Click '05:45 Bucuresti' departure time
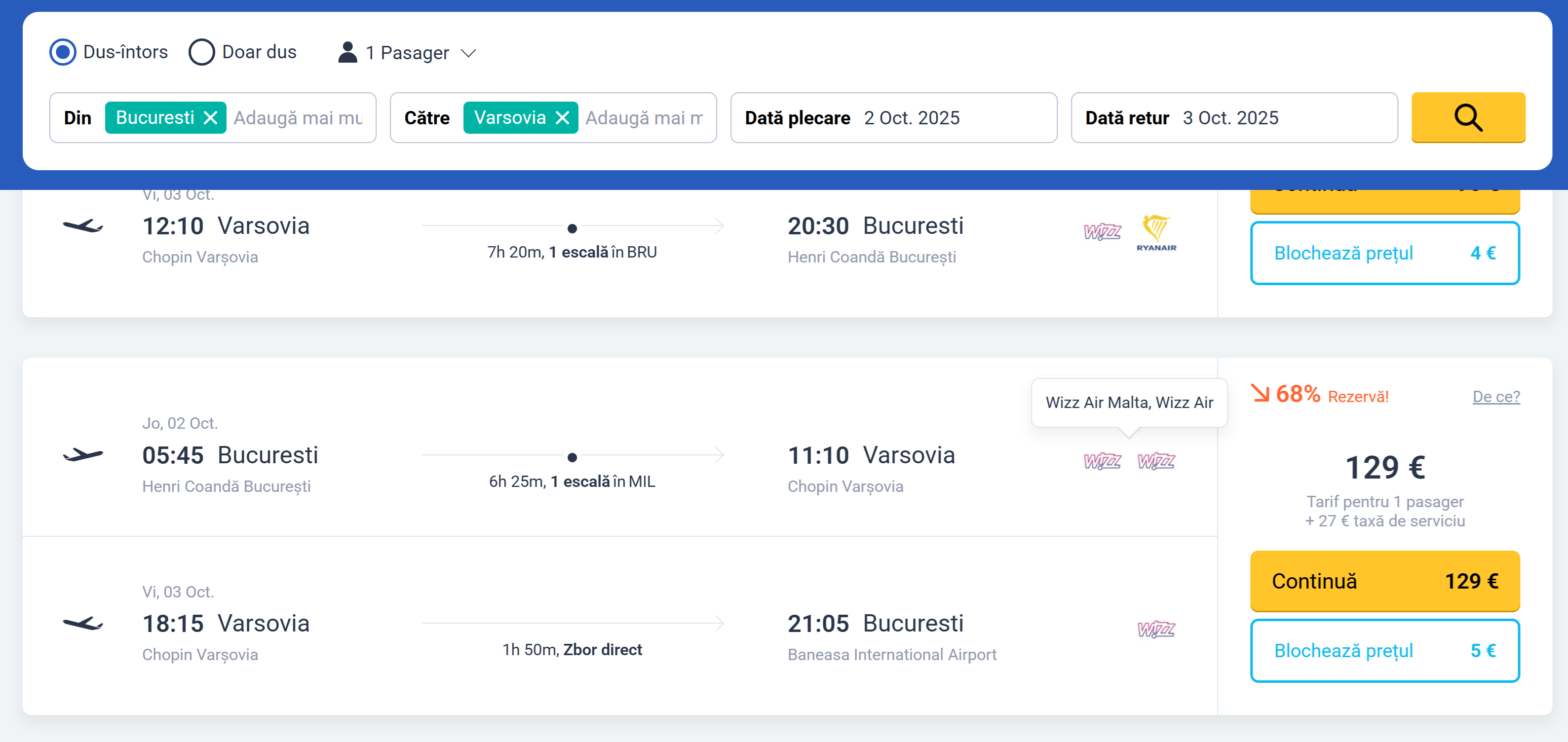This screenshot has width=1568, height=742. 230,455
